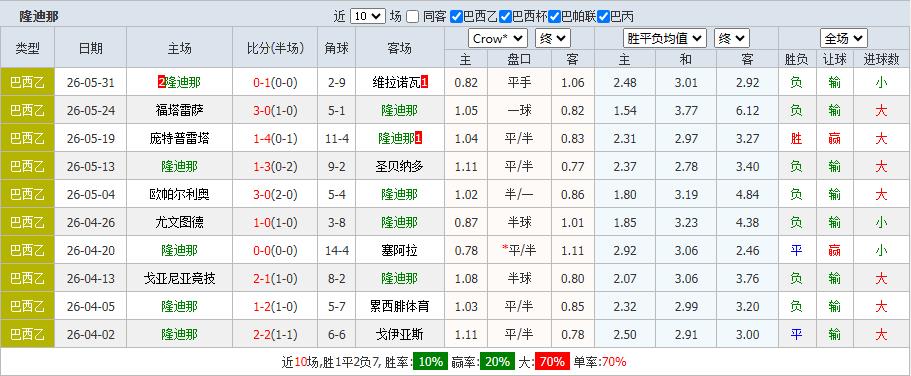Click the red card badge 2 beside 隆迪那 home
This screenshot has width=911, height=376.
point(162,83)
